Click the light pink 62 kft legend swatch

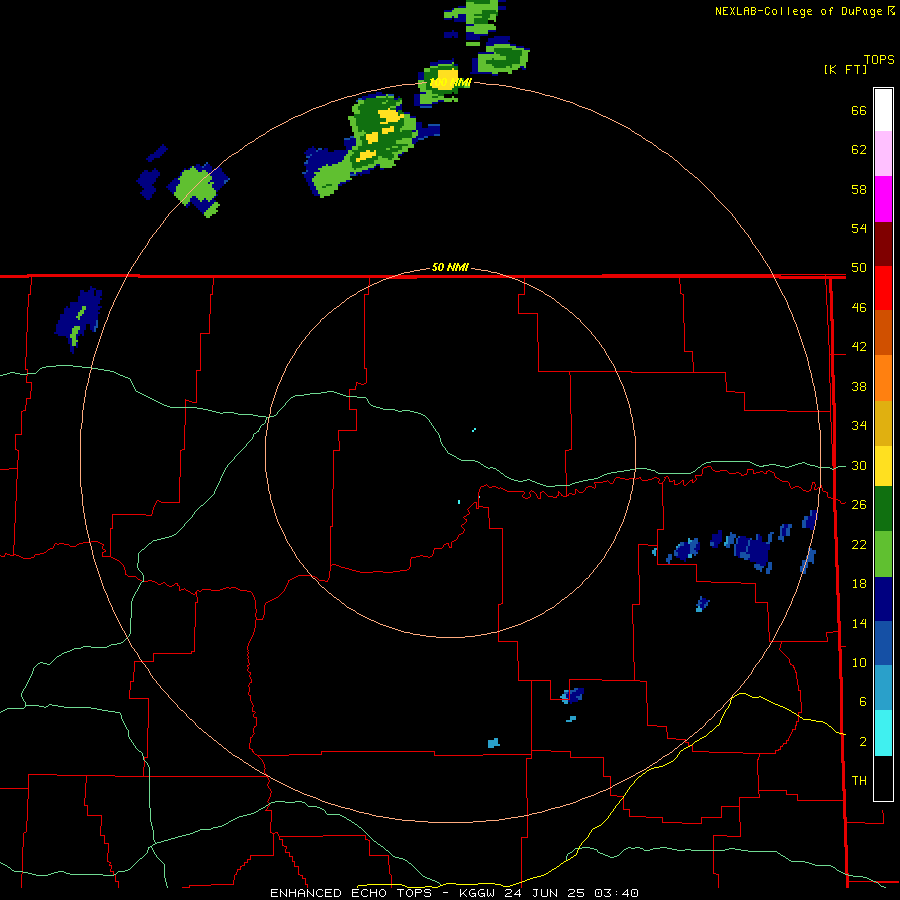(x=883, y=153)
